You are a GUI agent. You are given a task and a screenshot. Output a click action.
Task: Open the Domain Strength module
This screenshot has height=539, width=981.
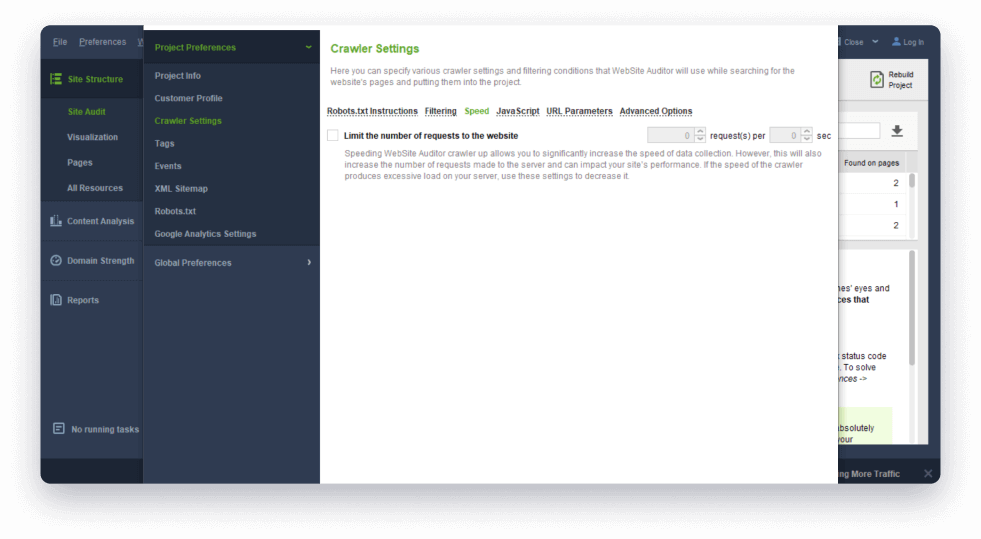tap(100, 260)
